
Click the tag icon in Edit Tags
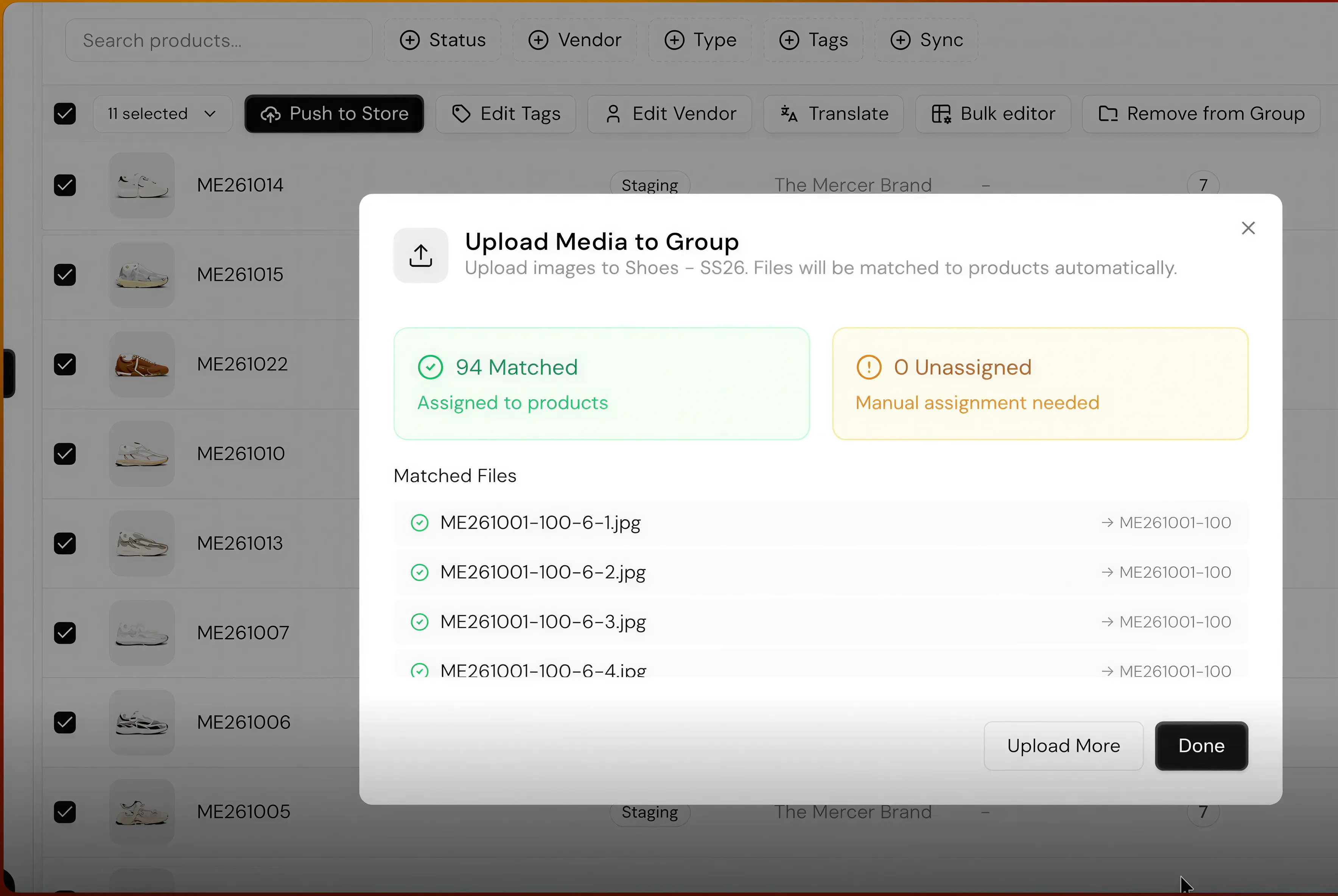coord(461,114)
